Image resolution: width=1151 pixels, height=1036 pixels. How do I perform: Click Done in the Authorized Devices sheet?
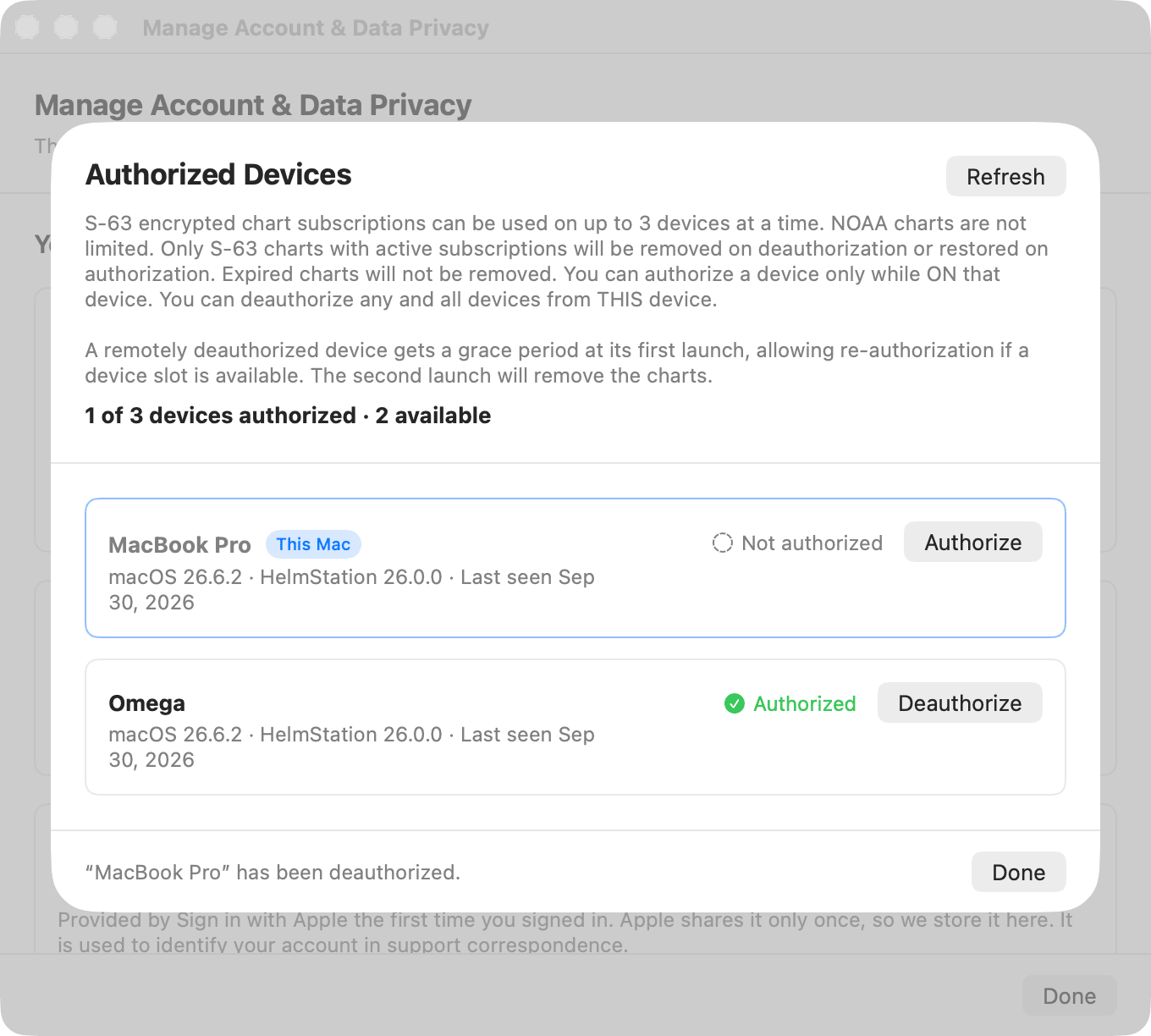(1018, 872)
